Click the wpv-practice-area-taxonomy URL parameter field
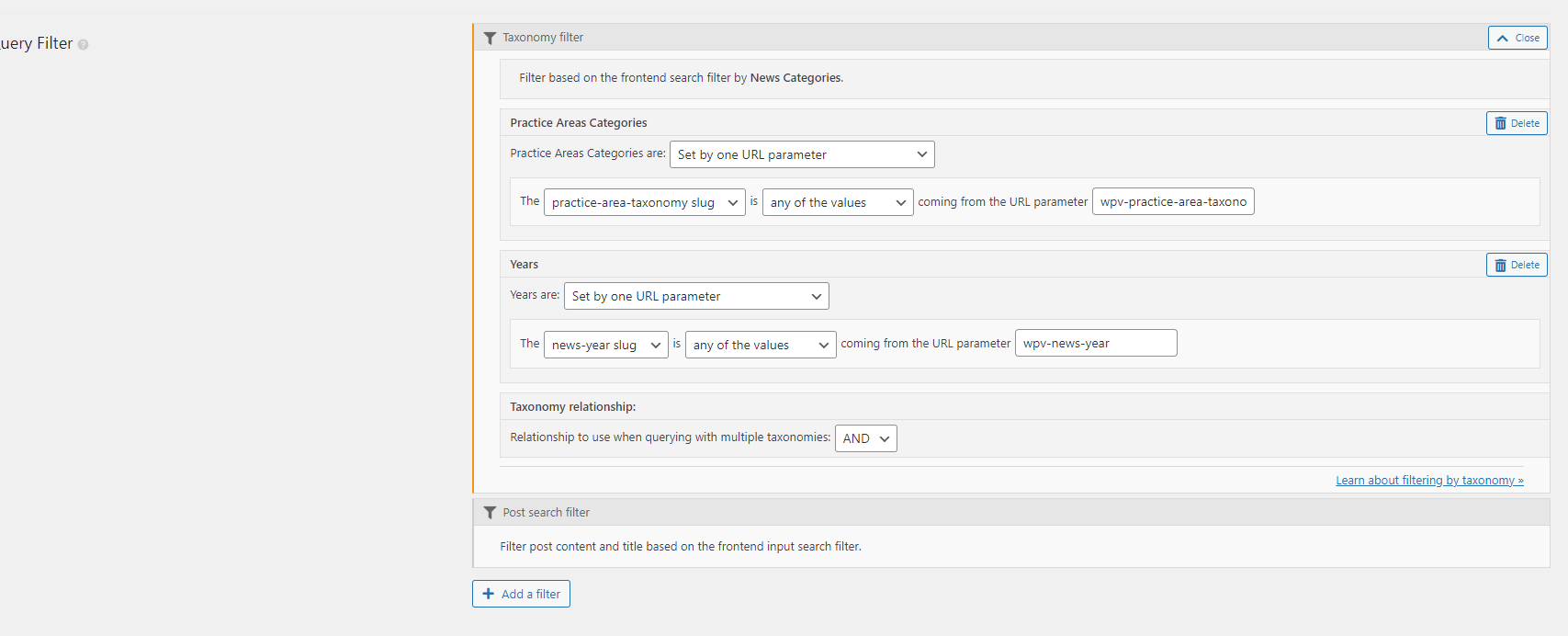 (1173, 201)
